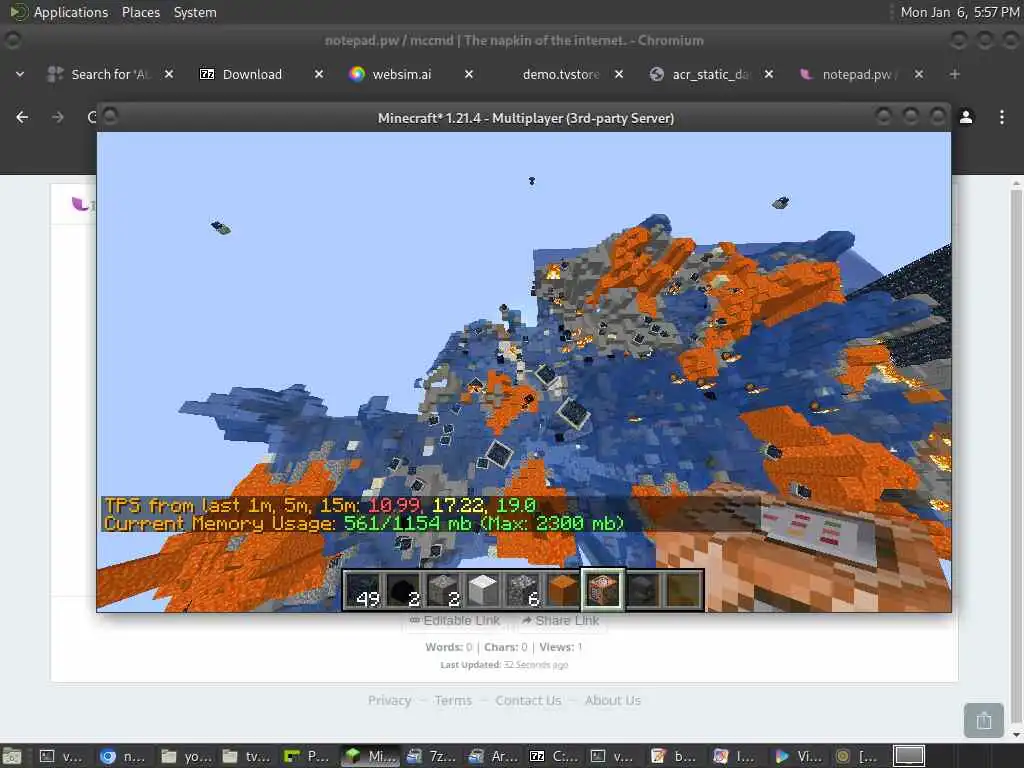Select orange block hotbar slot
Image resolution: width=1024 pixels, height=768 pixels.
(x=563, y=590)
